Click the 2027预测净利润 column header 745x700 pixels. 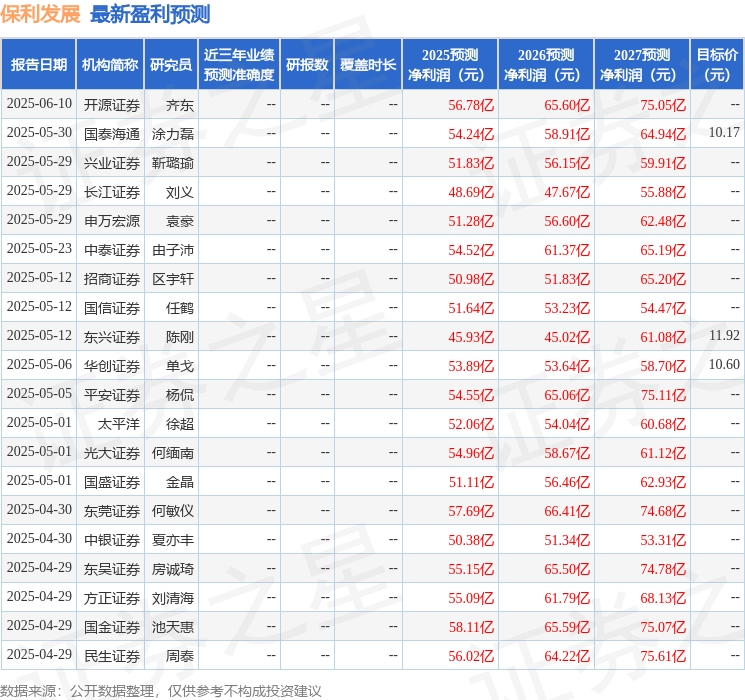[642, 64]
